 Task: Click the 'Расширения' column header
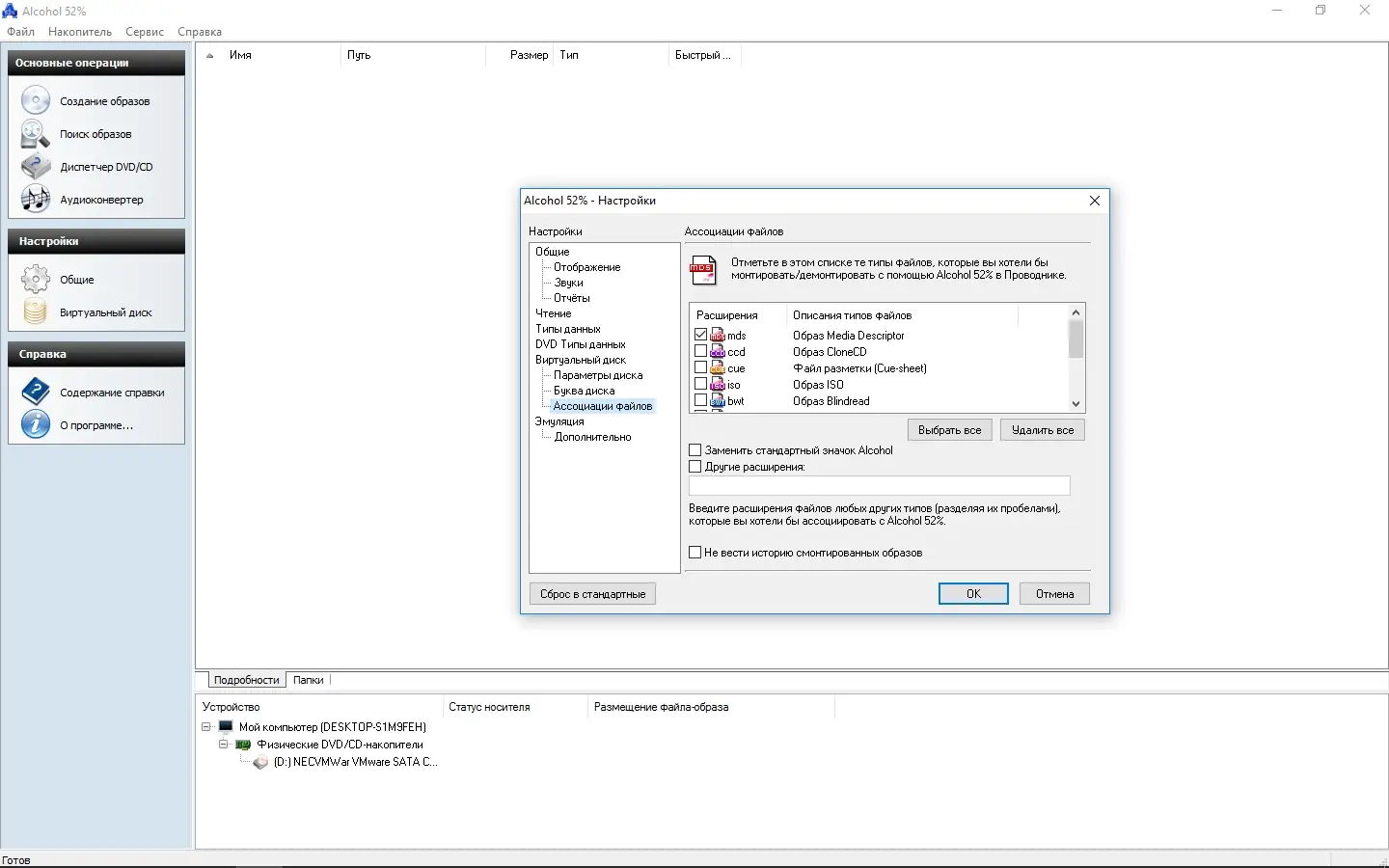coord(740,315)
